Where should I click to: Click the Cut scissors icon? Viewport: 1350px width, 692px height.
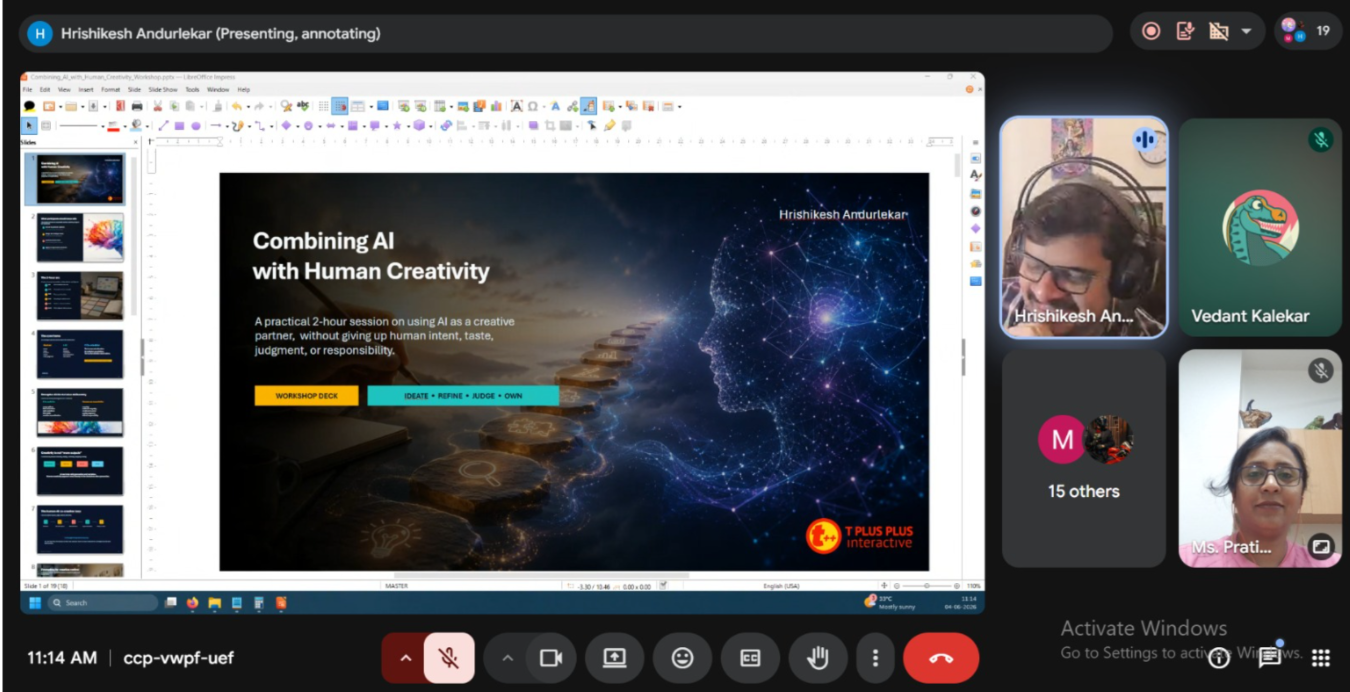[x=157, y=106]
